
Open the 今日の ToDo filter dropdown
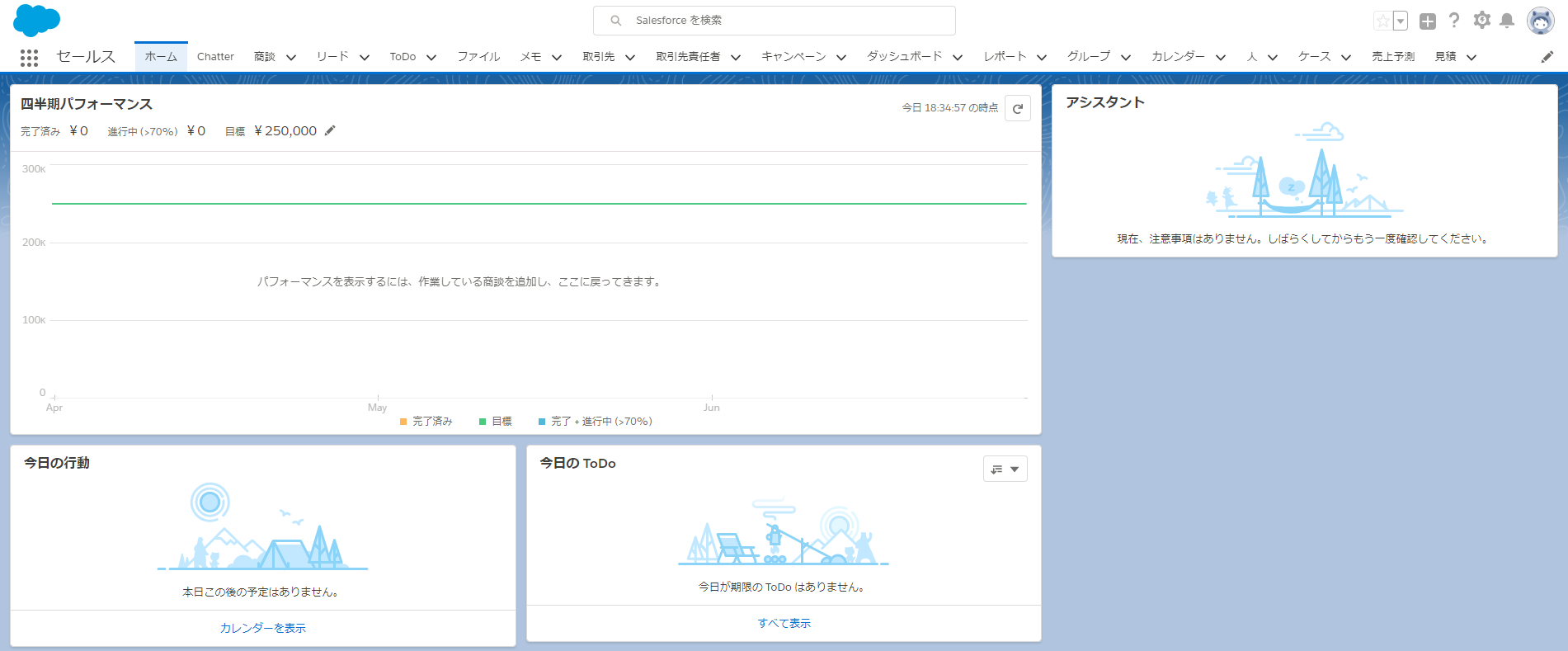[x=1005, y=469]
